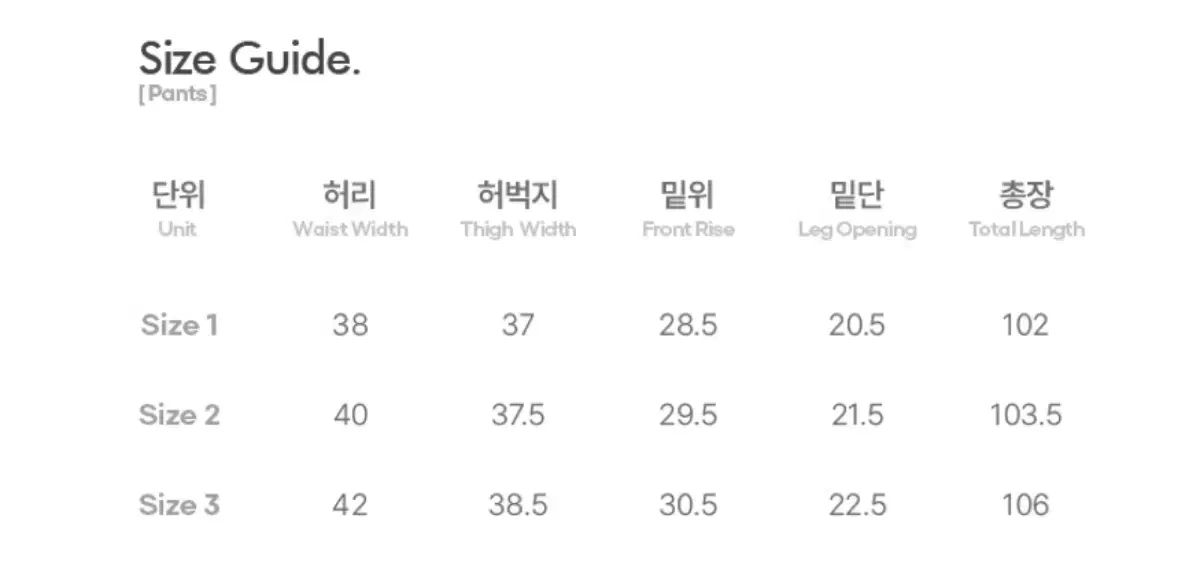The width and height of the screenshot is (1200, 566).
Task: Select the Size 2 row label
Action: (x=179, y=415)
